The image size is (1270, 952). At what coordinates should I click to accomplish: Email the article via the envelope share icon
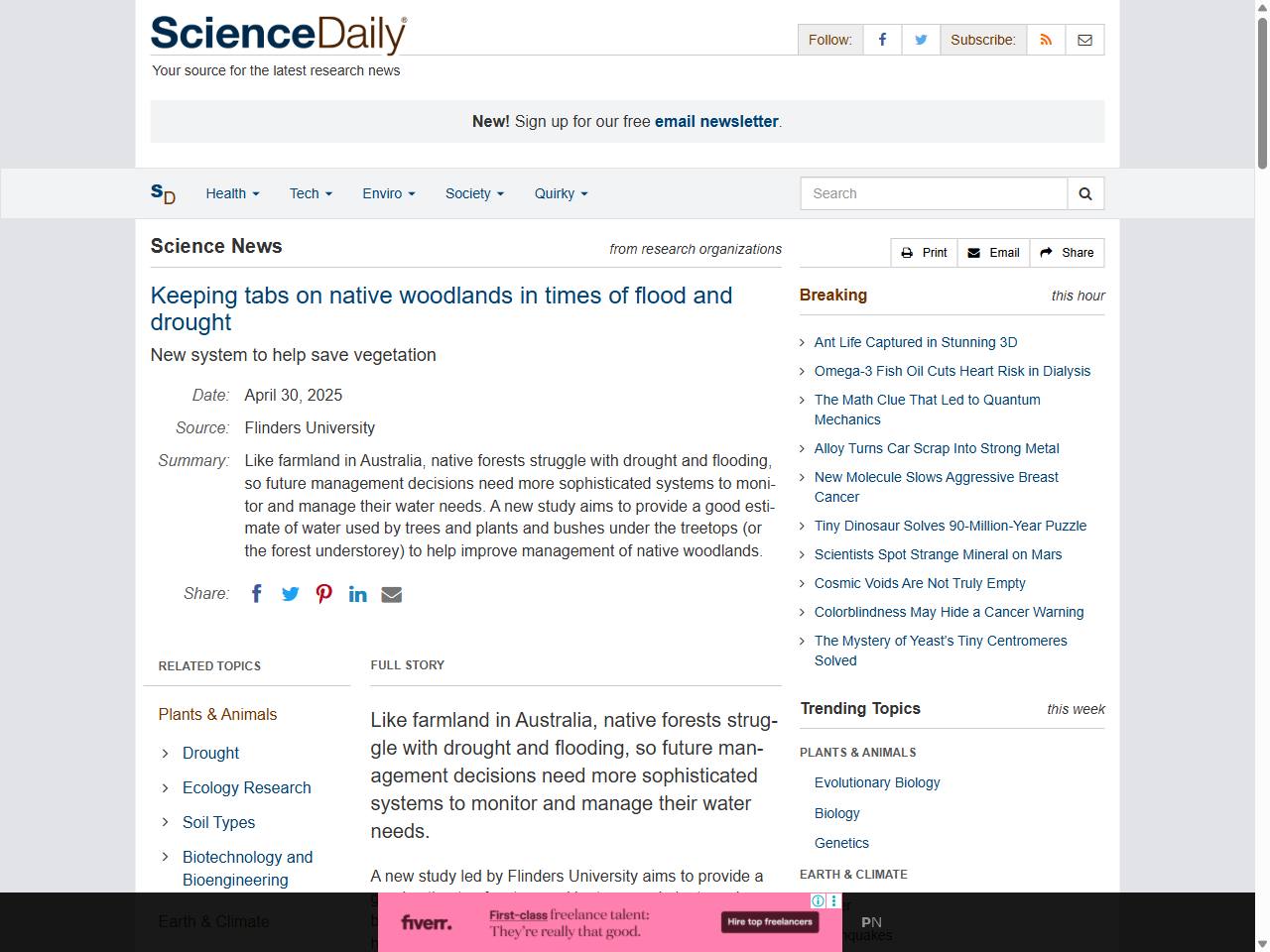click(x=391, y=593)
